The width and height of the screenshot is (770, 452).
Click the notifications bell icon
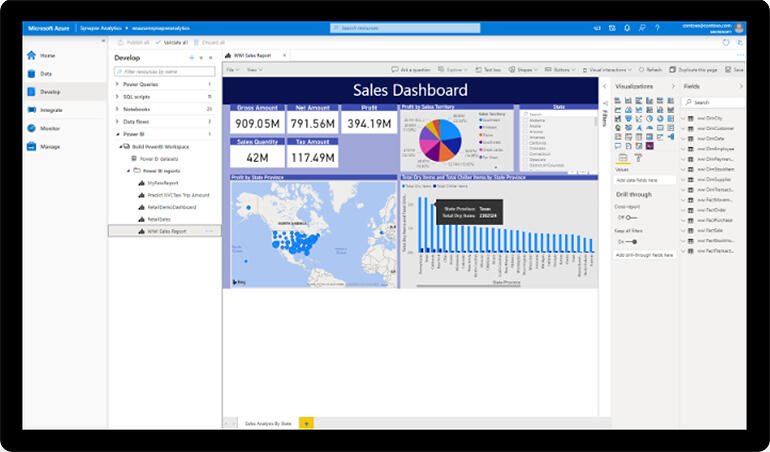(x=627, y=28)
